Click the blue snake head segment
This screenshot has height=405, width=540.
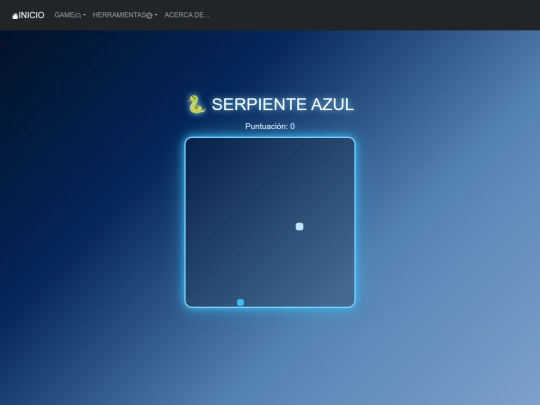pyautogui.click(x=241, y=302)
